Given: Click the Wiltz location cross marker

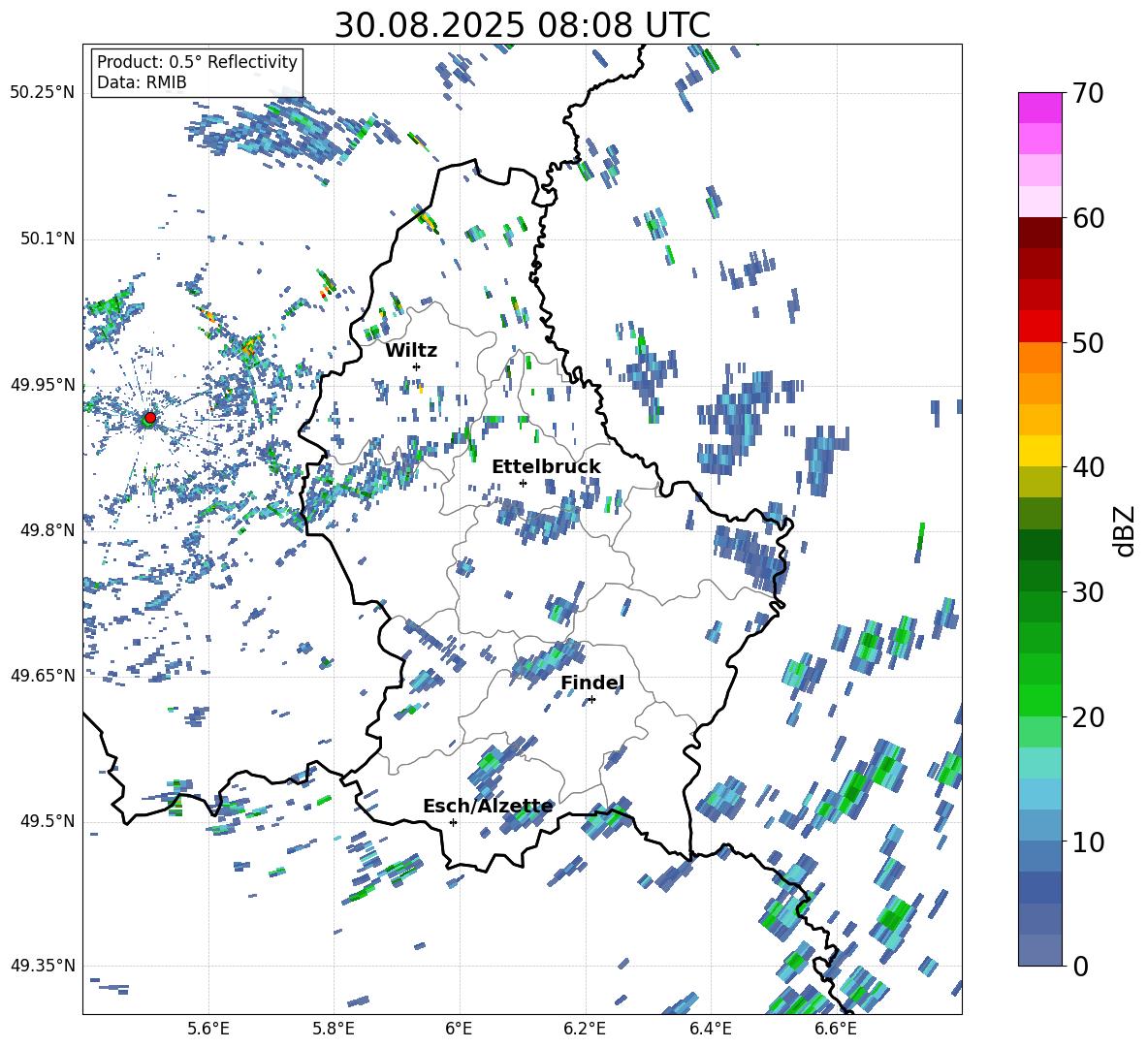Looking at the screenshot, I should (x=417, y=366).
